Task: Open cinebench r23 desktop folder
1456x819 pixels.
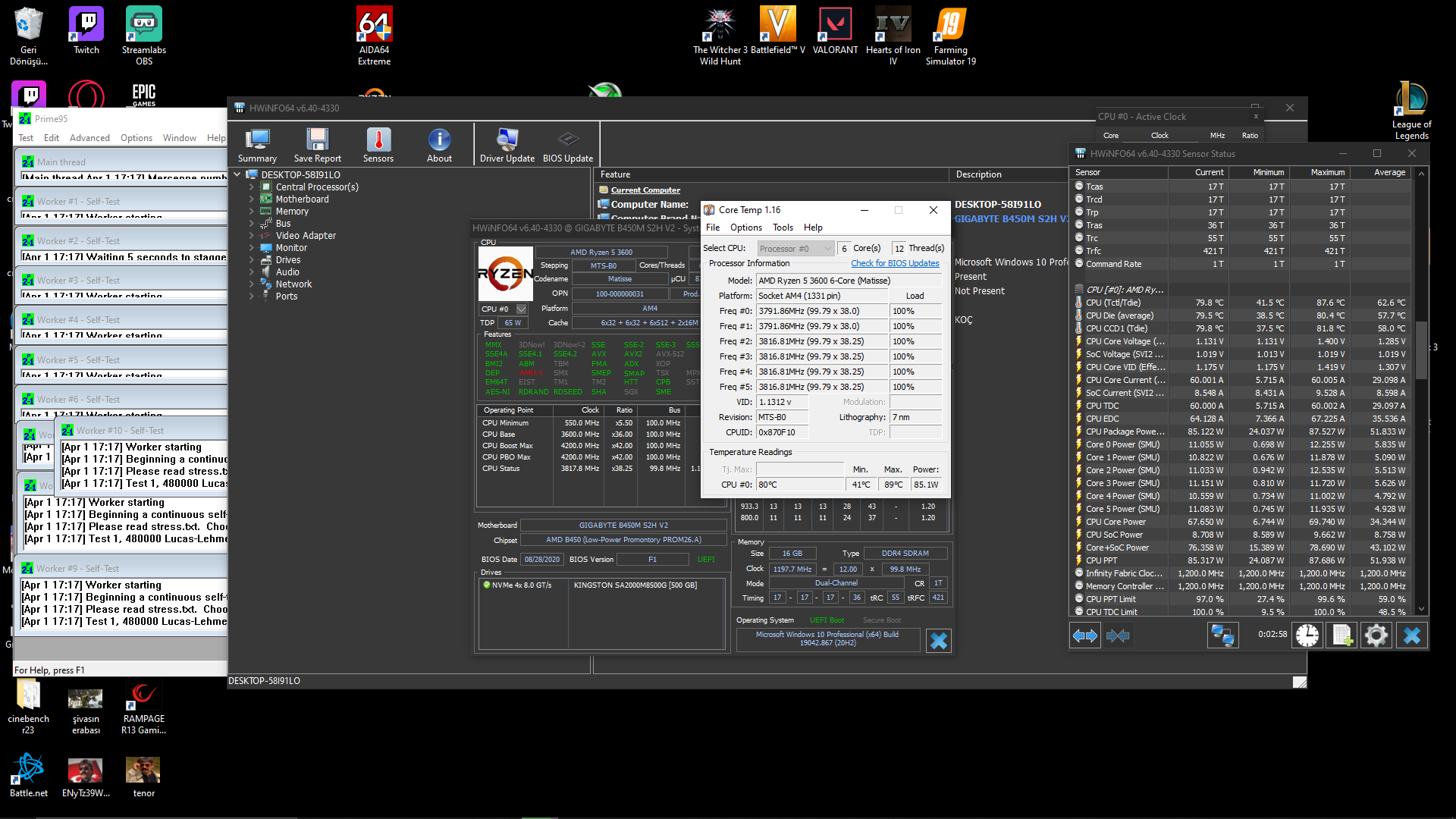Action: (28, 707)
